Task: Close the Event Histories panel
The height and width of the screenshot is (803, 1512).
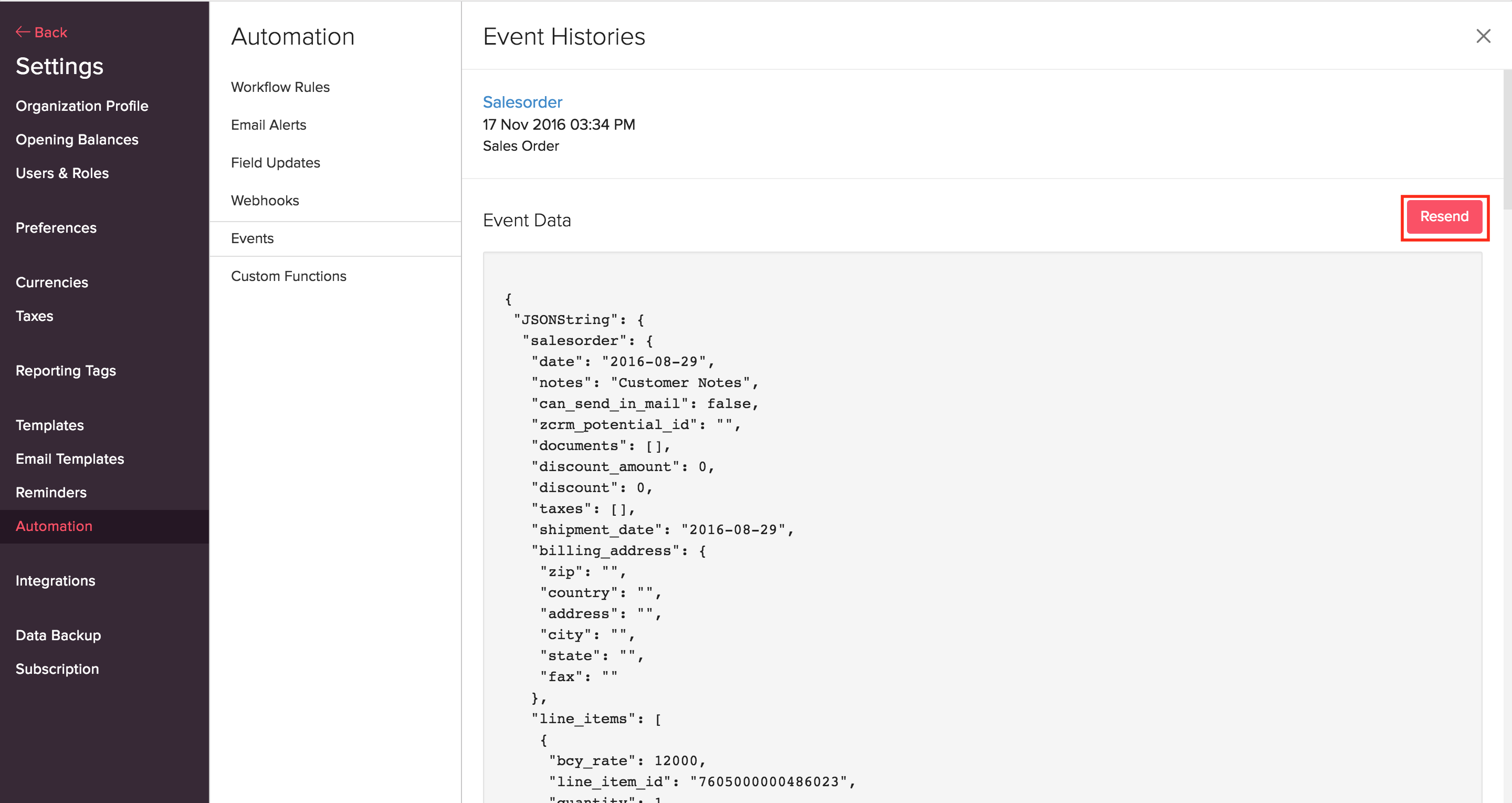Action: point(1483,36)
